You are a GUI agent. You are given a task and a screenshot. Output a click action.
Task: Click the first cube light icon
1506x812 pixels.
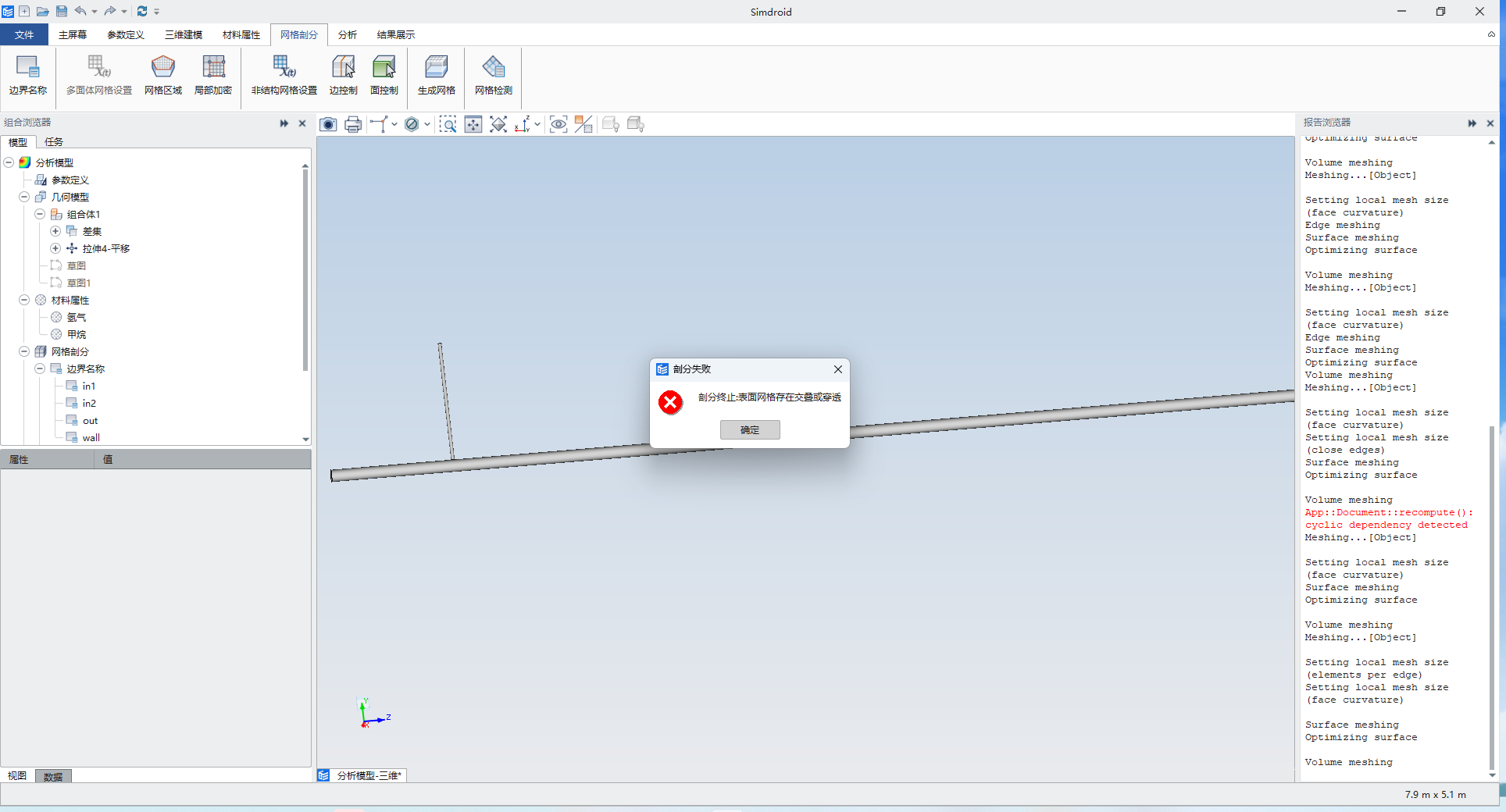point(611,124)
